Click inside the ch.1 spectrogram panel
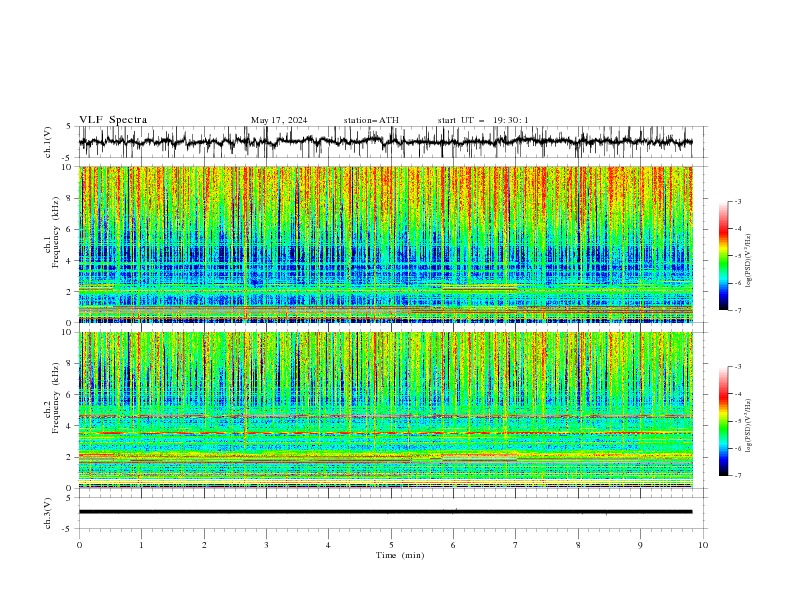 (385, 244)
